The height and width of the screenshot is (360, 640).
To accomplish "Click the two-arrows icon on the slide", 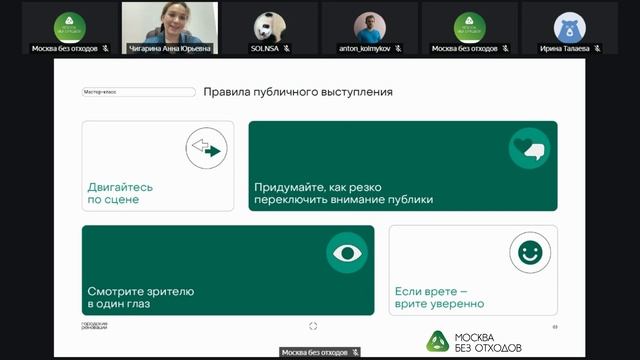I will point(207,148).
